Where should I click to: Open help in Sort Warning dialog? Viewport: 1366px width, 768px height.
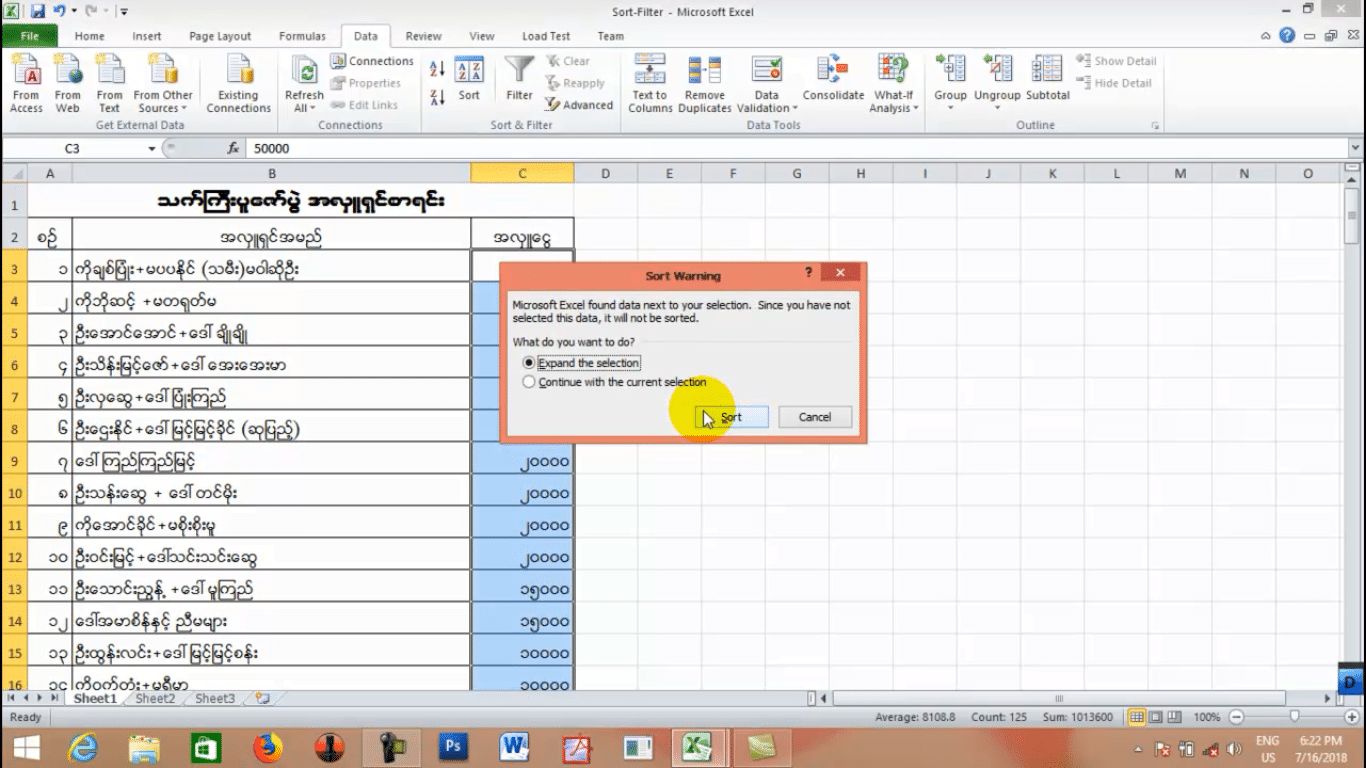coord(809,273)
